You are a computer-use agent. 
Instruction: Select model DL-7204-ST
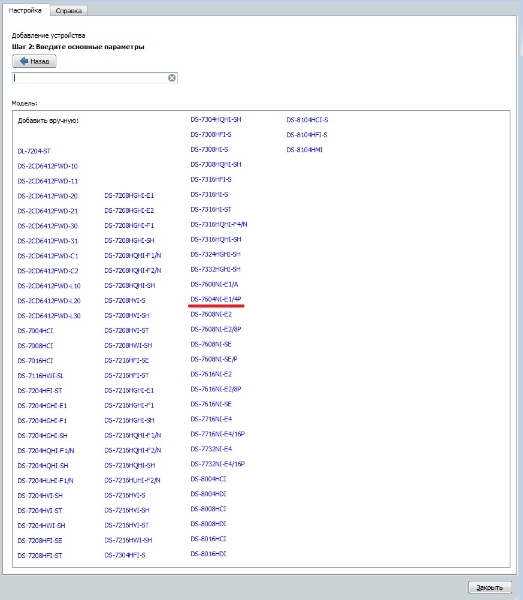click(34, 151)
